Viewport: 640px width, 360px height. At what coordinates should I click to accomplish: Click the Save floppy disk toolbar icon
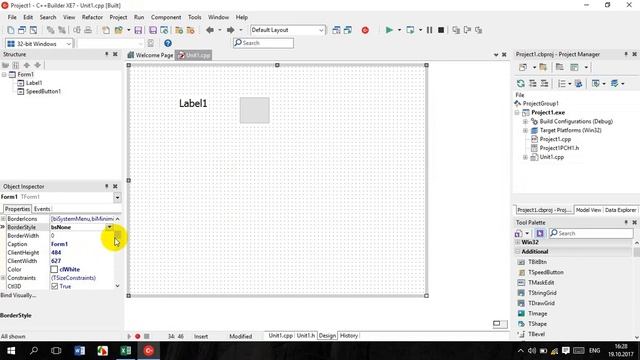click(x=138, y=30)
